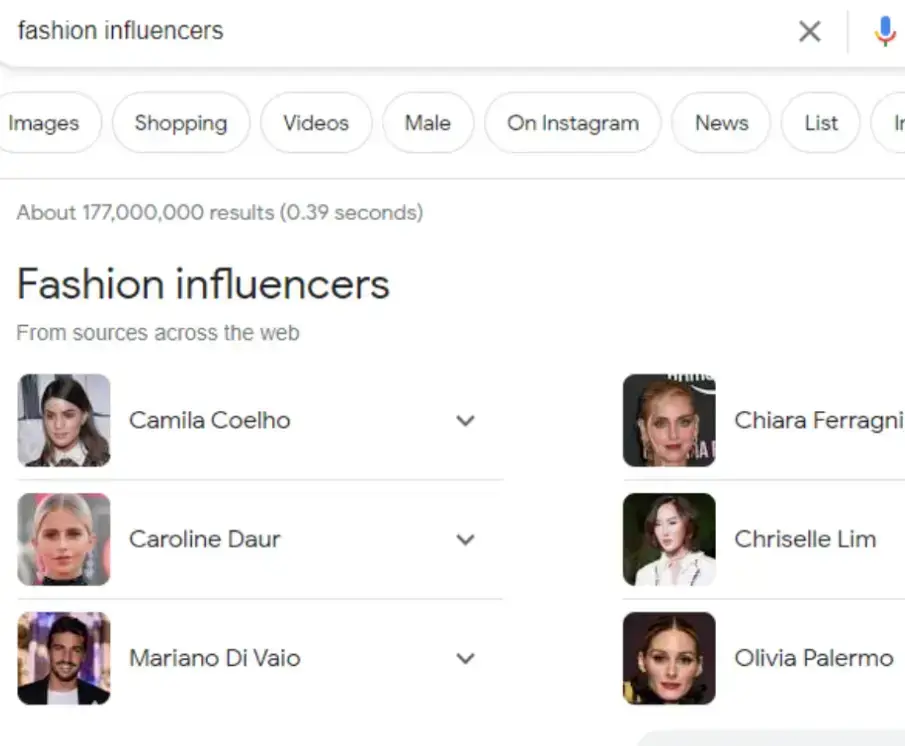Apply the Male filter chip
This screenshot has width=905, height=746.
click(428, 123)
